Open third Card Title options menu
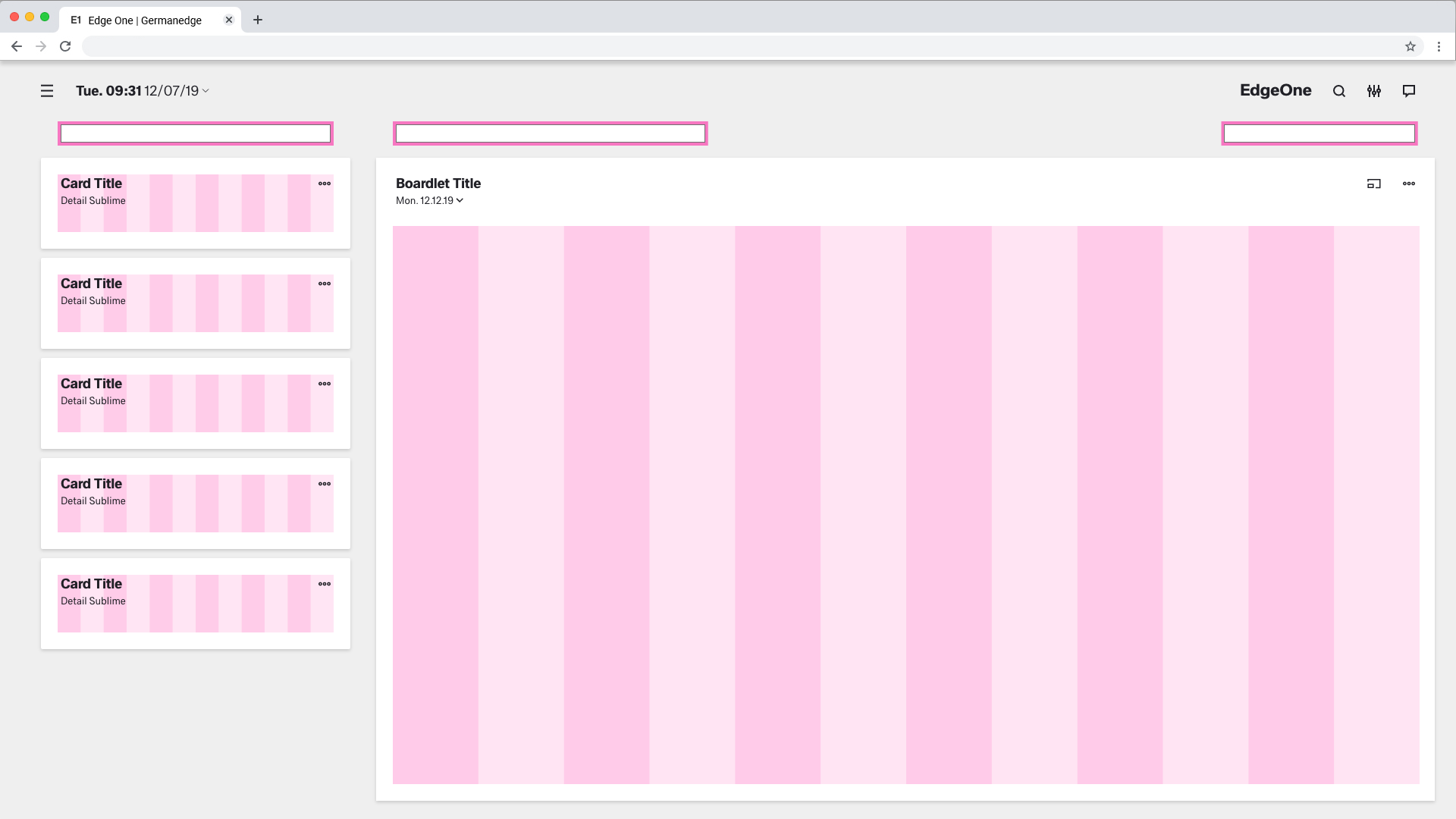This screenshot has width=1456, height=819. pyautogui.click(x=325, y=384)
